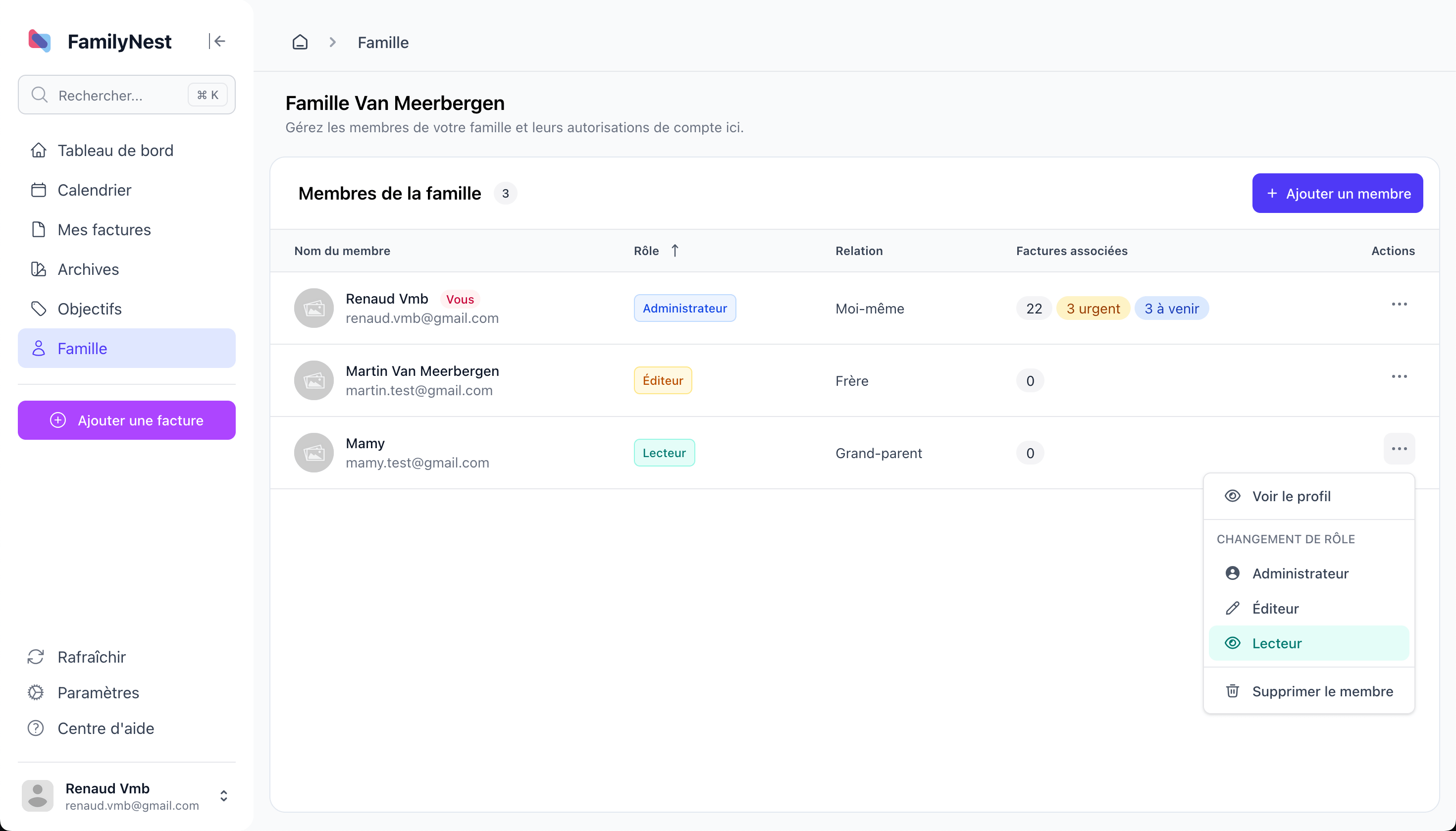Open Paramètres settings
Image resolution: width=1456 pixels, height=831 pixels.
point(98,692)
